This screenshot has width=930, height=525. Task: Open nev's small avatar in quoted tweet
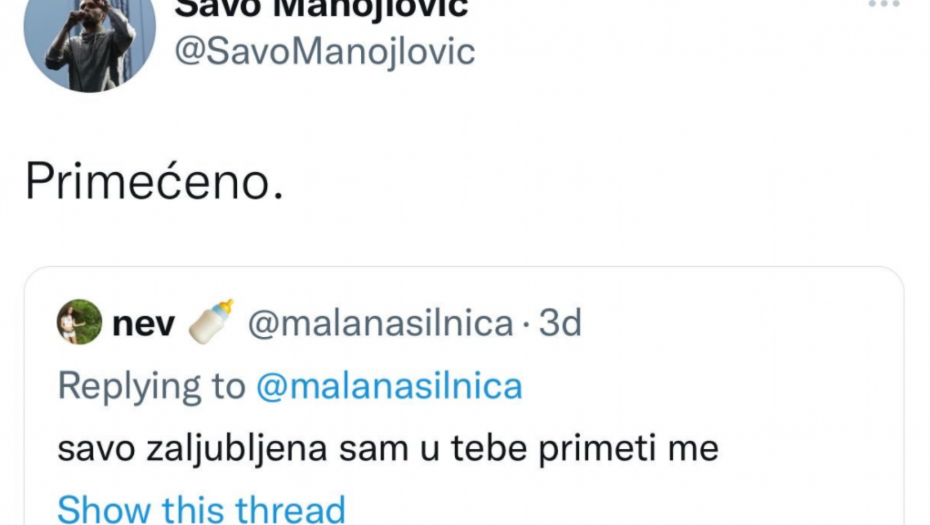pos(79,322)
